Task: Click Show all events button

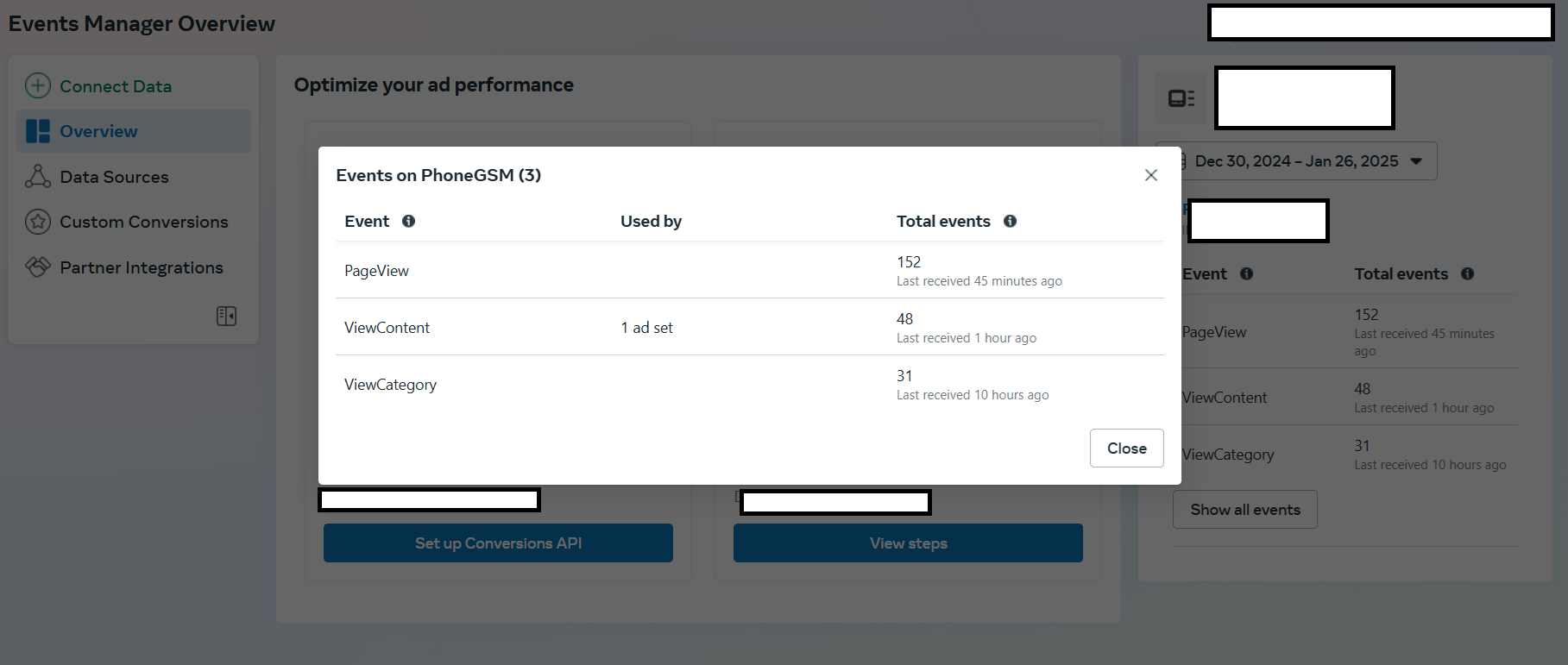Action: (1245, 510)
